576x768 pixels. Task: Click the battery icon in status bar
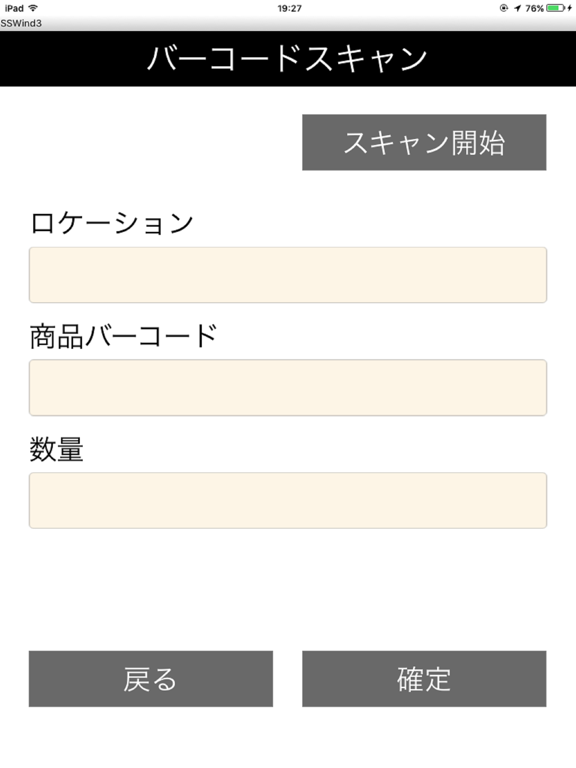coord(555,8)
